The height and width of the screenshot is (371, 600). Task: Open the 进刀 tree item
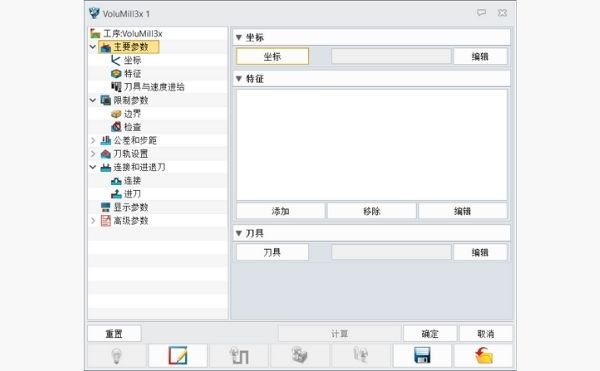pyautogui.click(x=126, y=194)
